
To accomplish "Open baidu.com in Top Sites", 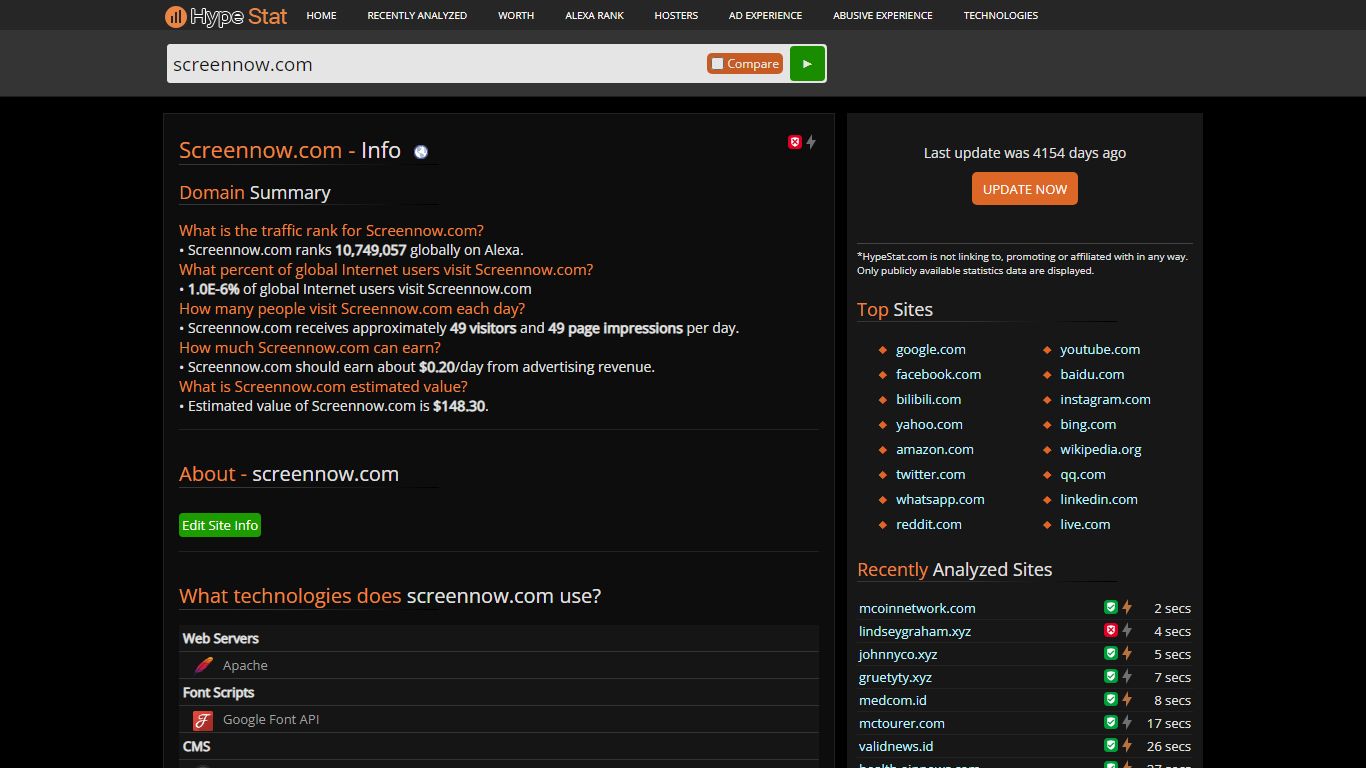I will click(x=1092, y=374).
